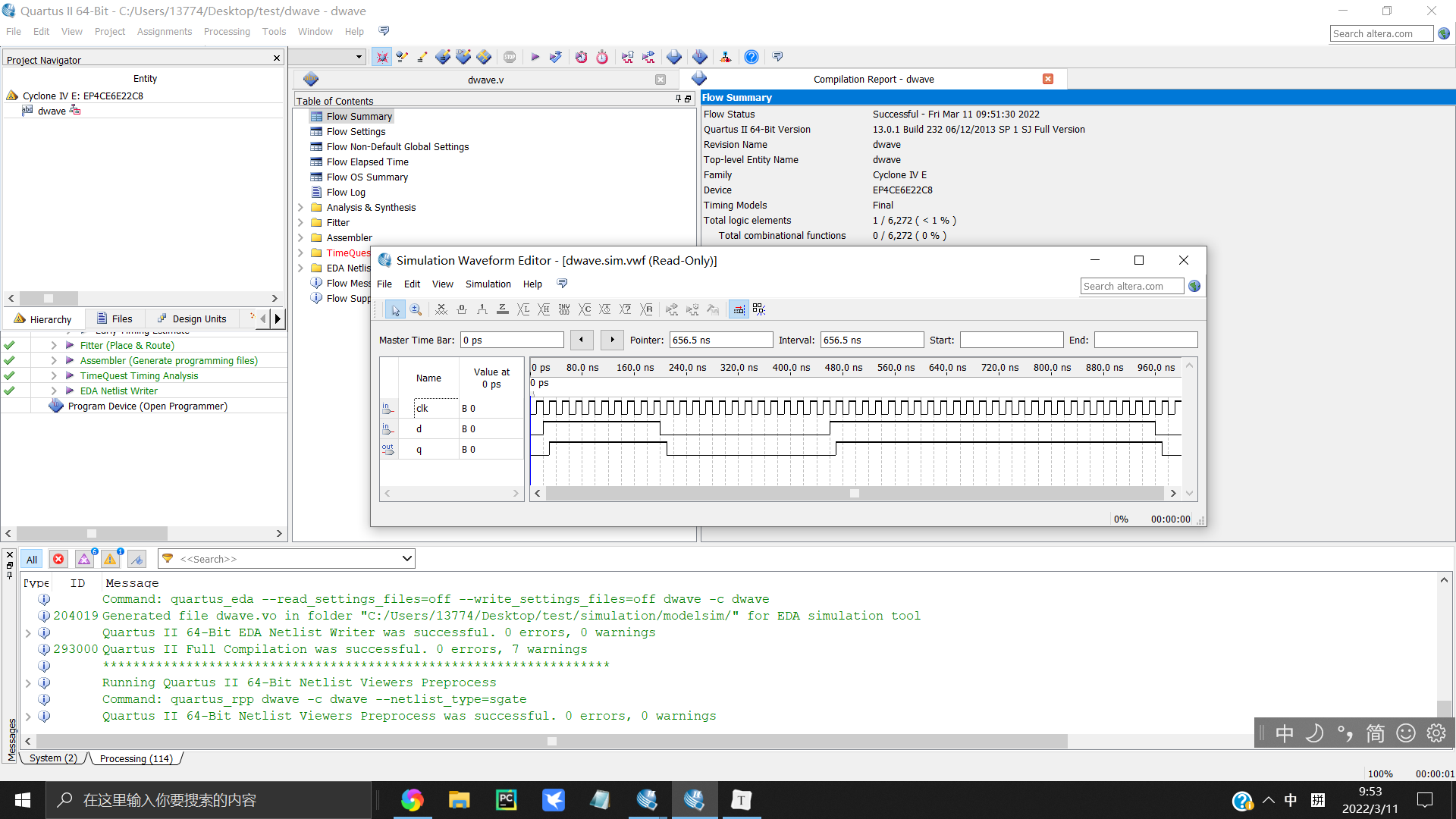Viewport: 1456px width, 819px height.
Task: Click the High Impedance (Z) waveform icon
Action: point(503,309)
